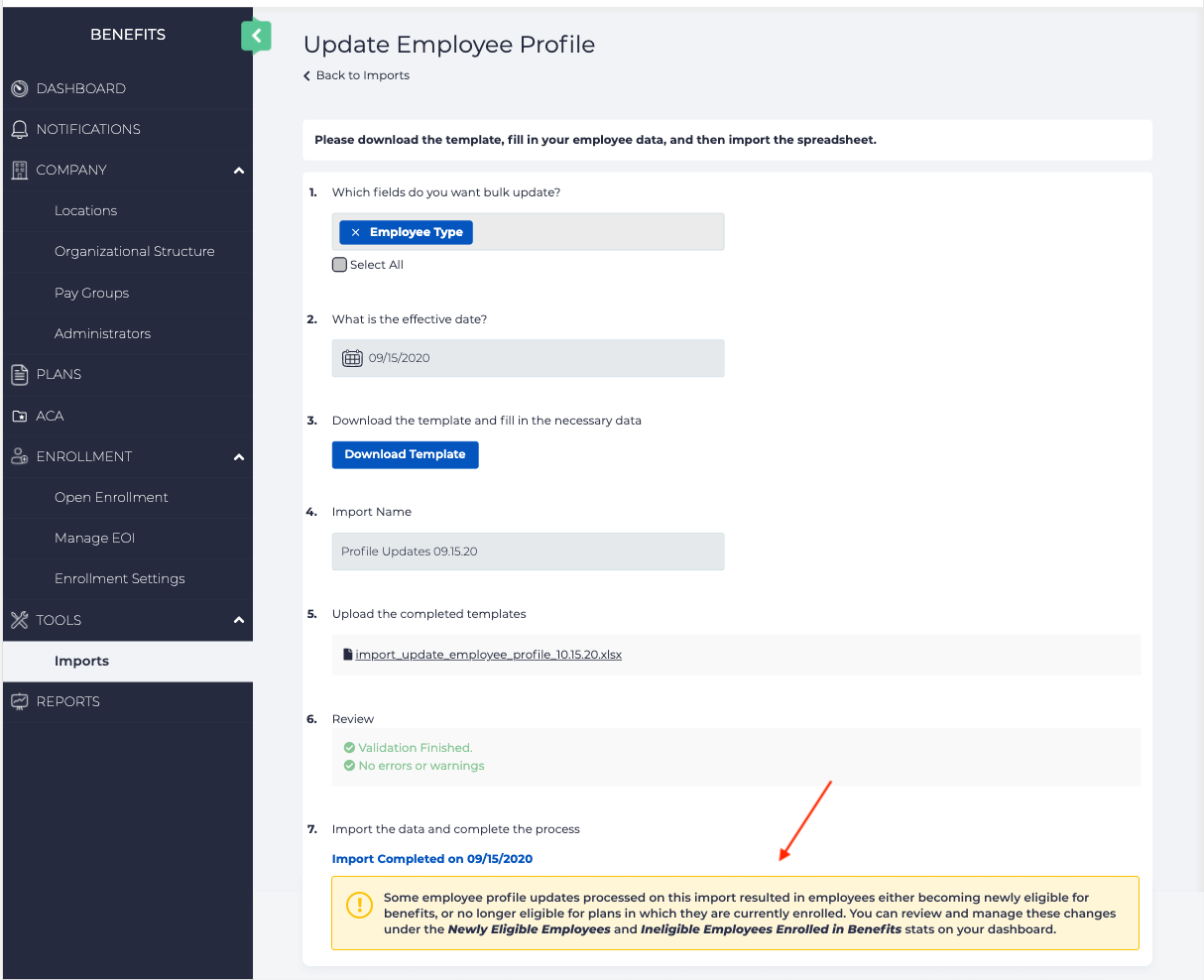
Task: Collapse the Company menu section
Action: click(x=239, y=171)
